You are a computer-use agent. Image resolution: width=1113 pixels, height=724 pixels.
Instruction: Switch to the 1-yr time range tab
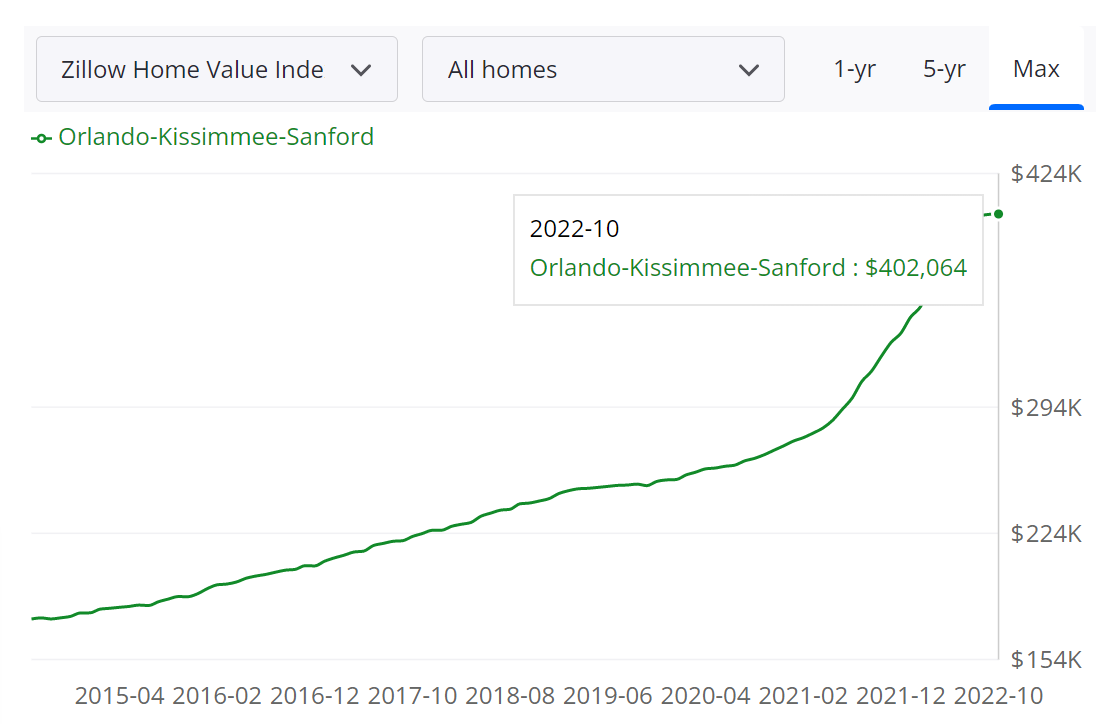(855, 69)
